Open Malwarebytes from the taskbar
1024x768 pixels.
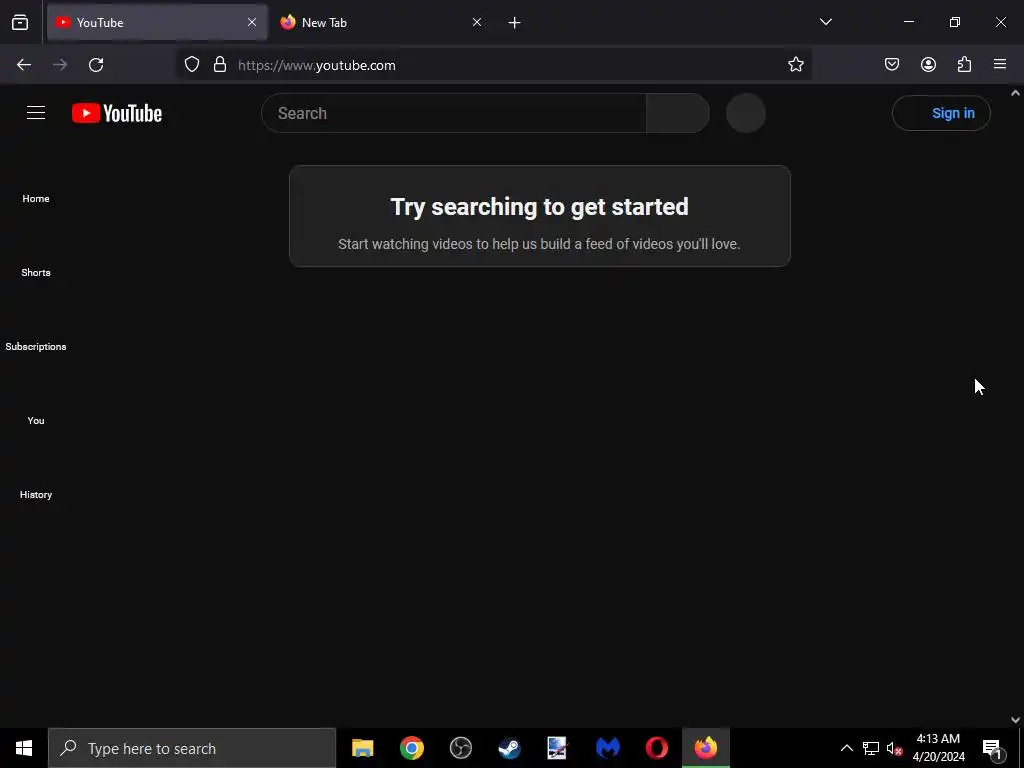[x=607, y=748]
